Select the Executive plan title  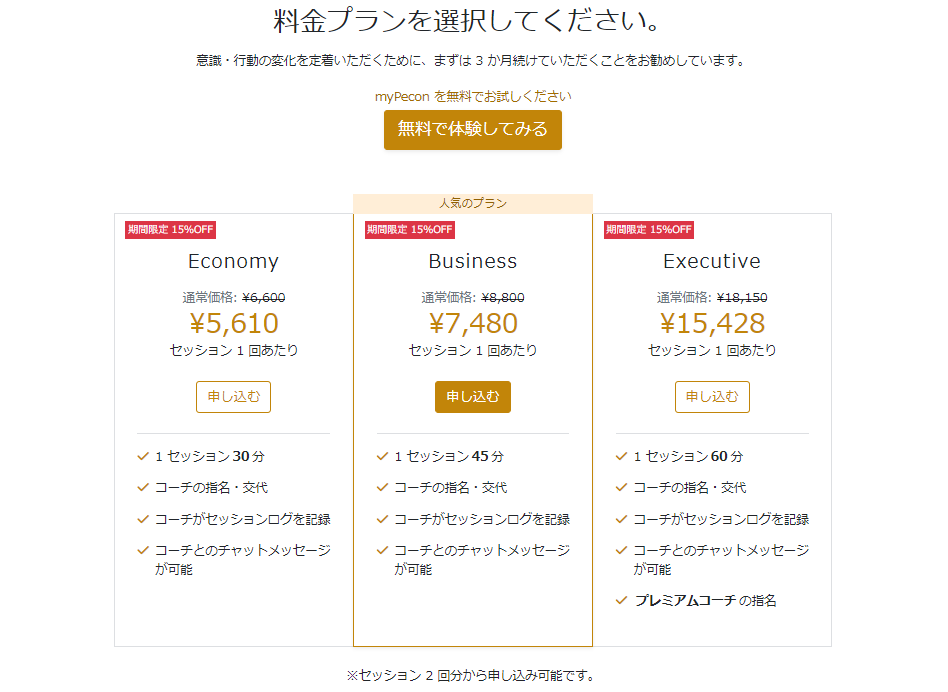point(712,261)
